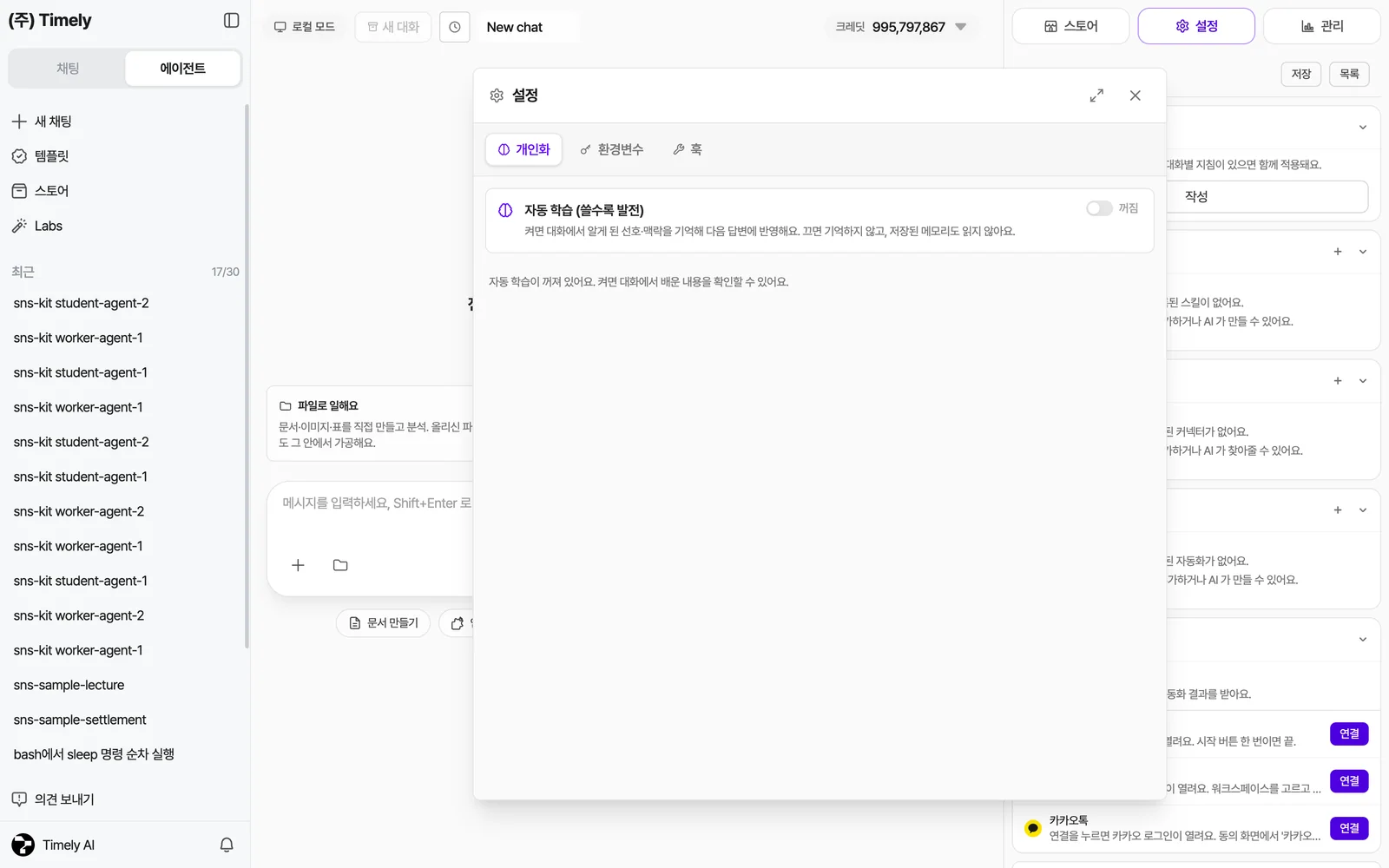Image resolution: width=1389 pixels, height=868 pixels.
Task: Expand settings dialog to full size
Action: pyautogui.click(x=1096, y=95)
